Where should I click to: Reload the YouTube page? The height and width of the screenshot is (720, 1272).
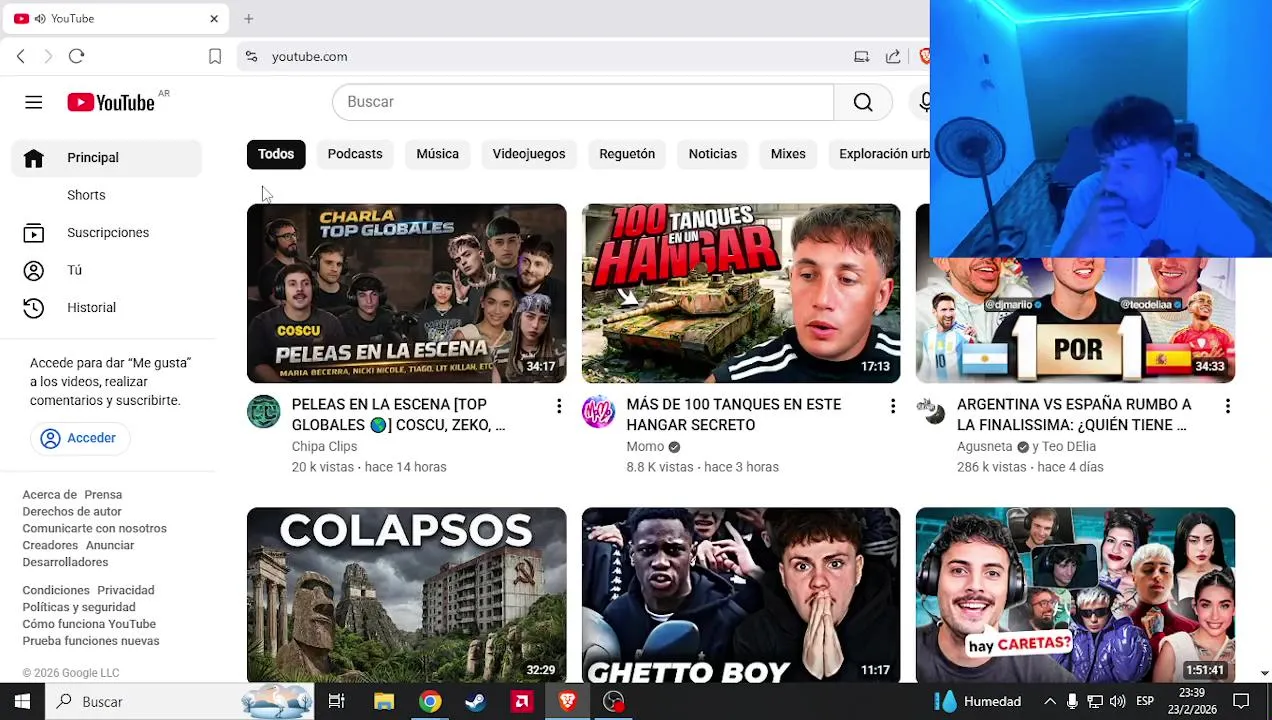[76, 56]
